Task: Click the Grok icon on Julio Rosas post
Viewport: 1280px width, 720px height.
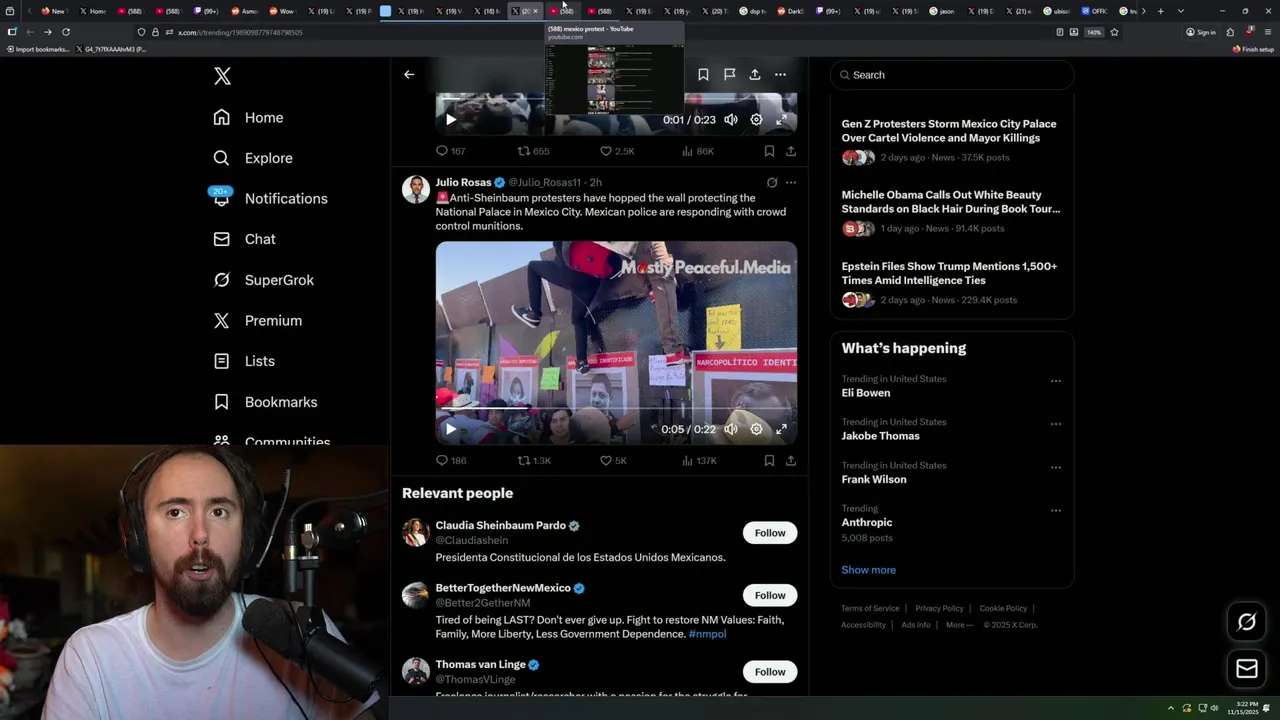Action: (772, 183)
